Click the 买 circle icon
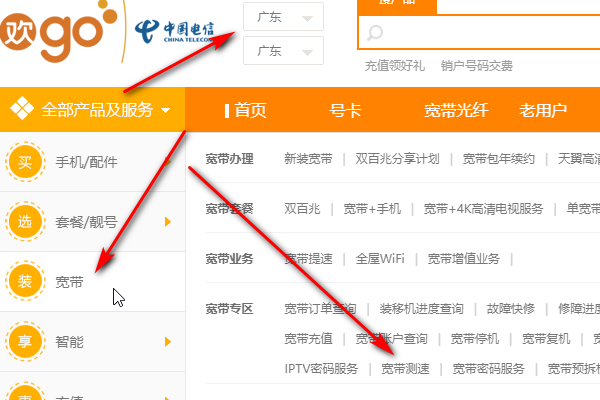 click(x=25, y=162)
